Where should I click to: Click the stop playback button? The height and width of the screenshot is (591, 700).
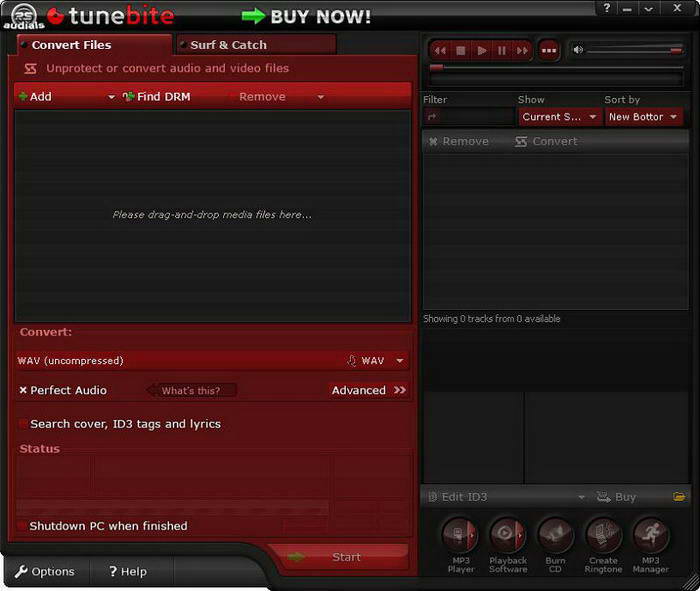(x=461, y=50)
